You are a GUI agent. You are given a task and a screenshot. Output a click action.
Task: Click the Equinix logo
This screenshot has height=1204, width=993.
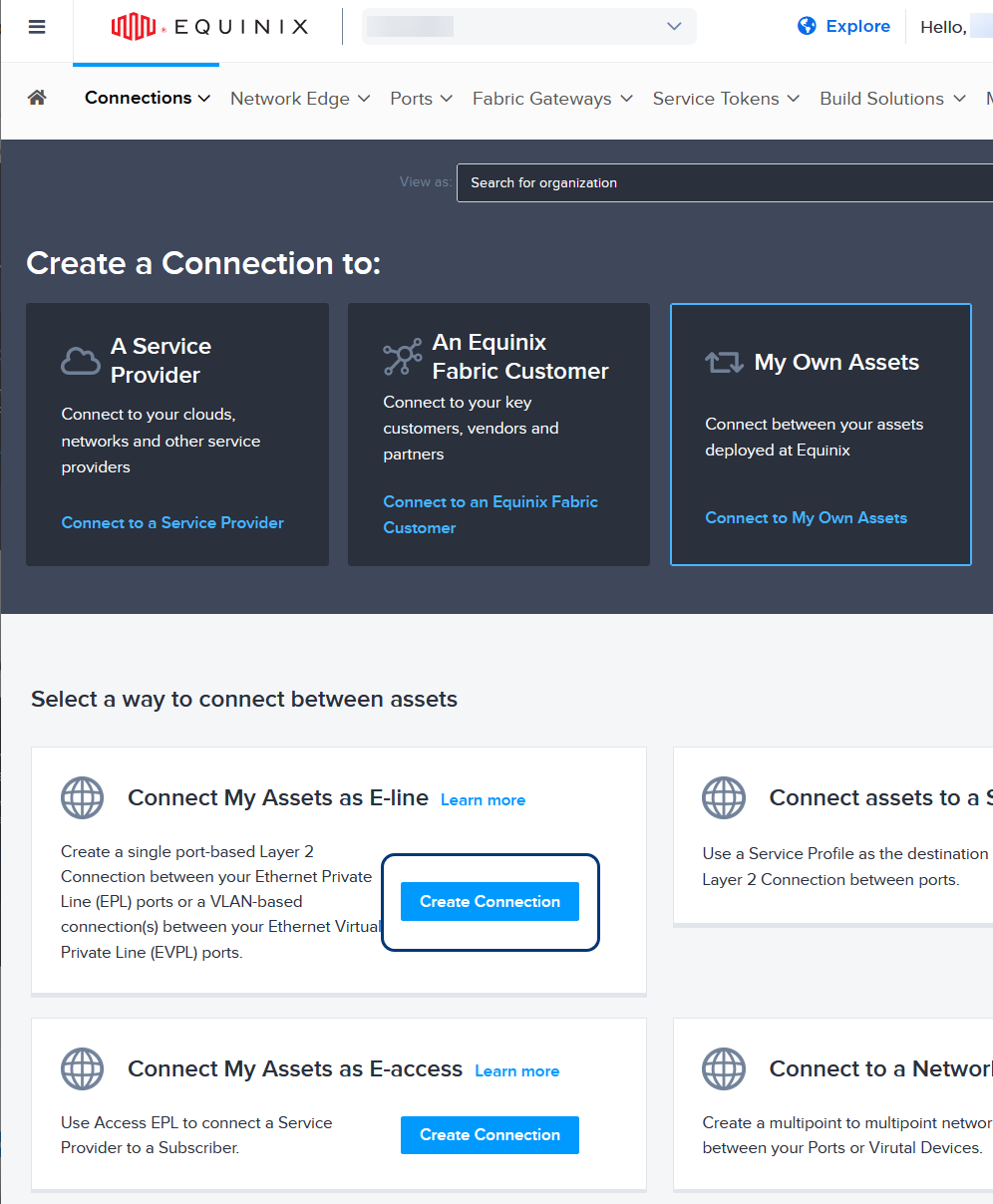tap(210, 27)
